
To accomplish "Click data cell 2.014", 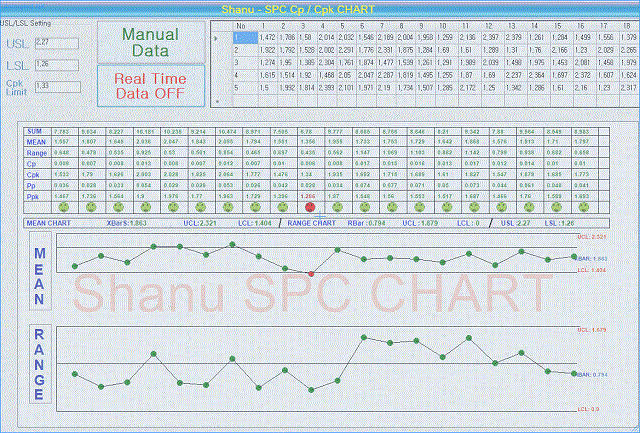I will 327,38.
